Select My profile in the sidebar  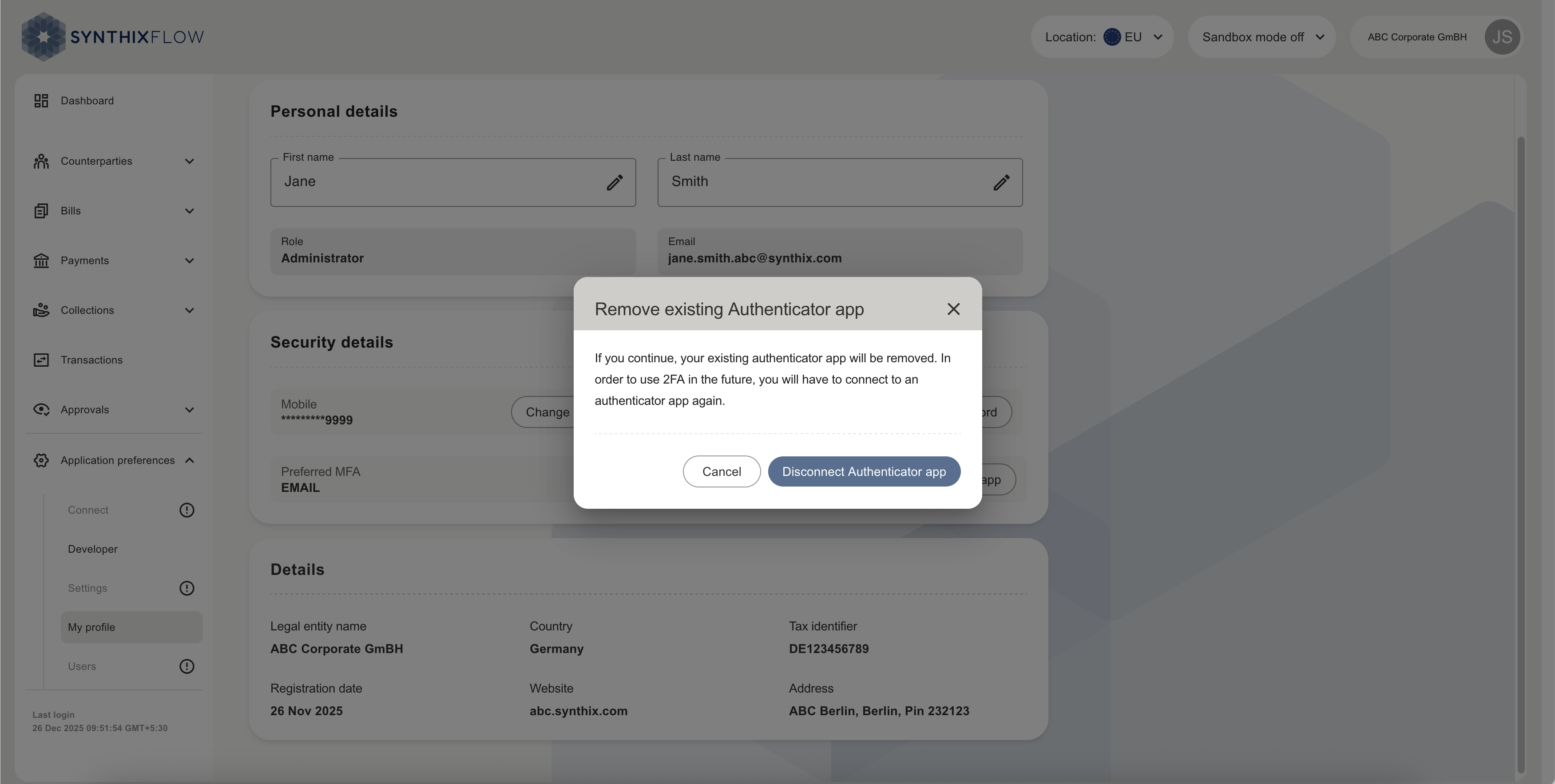coord(131,627)
